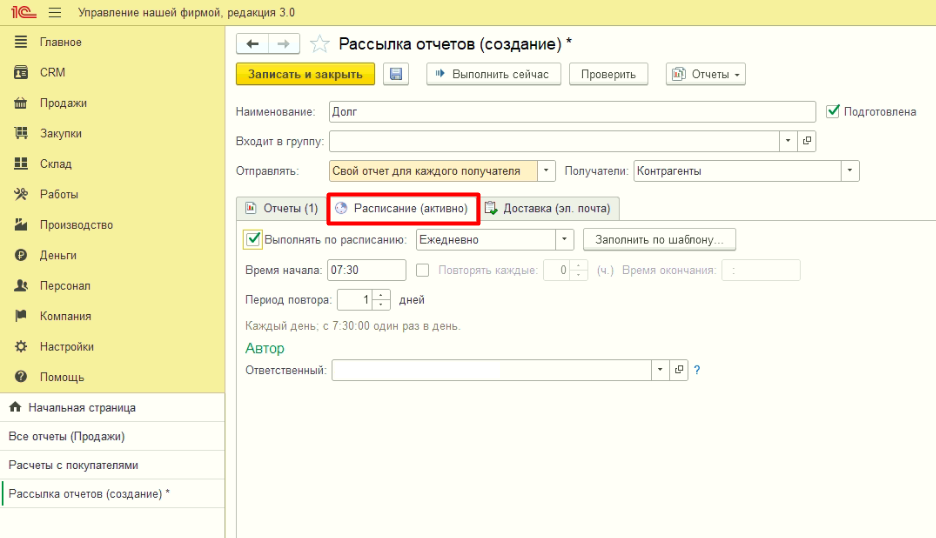Open the Работы section
Viewport: 936px width, 538px height.
pos(58,194)
